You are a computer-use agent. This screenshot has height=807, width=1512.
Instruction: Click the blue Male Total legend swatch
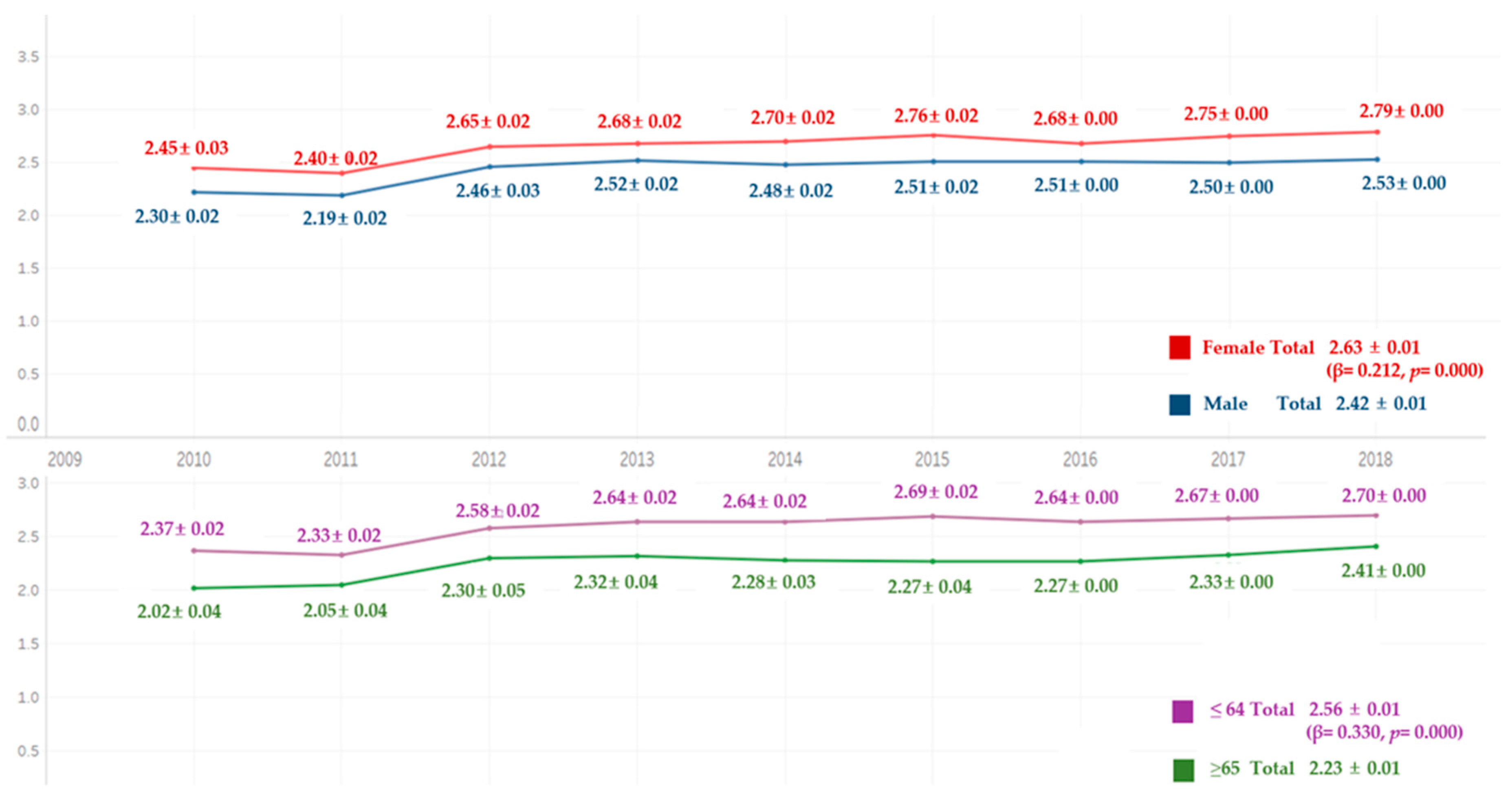coord(1179,404)
